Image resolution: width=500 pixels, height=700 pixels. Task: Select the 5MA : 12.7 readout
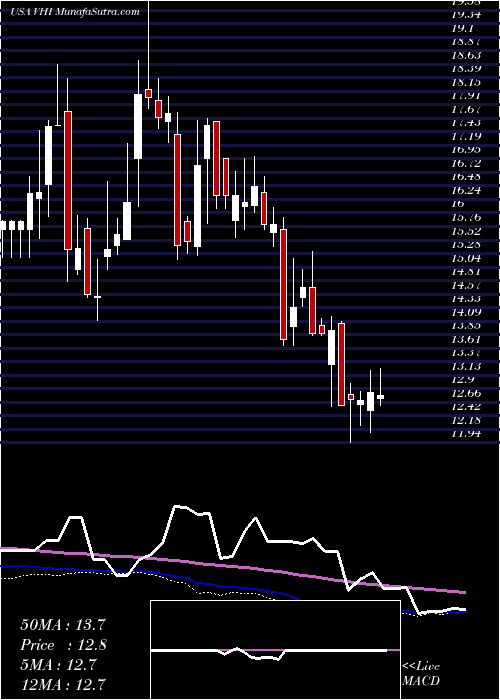[58, 665]
